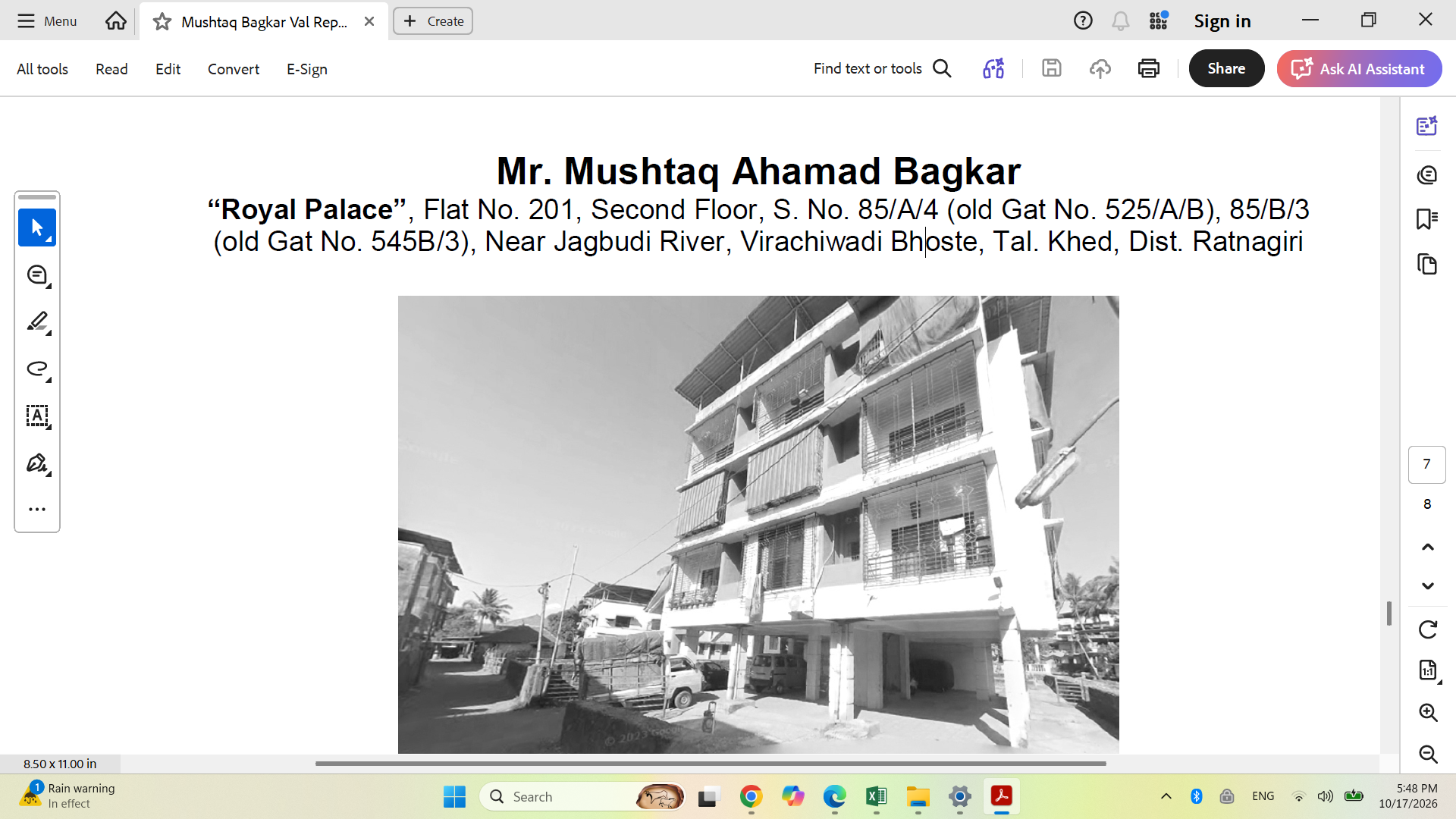The height and width of the screenshot is (819, 1456).
Task: Open the comments panel in right sidebar
Action: click(1427, 175)
